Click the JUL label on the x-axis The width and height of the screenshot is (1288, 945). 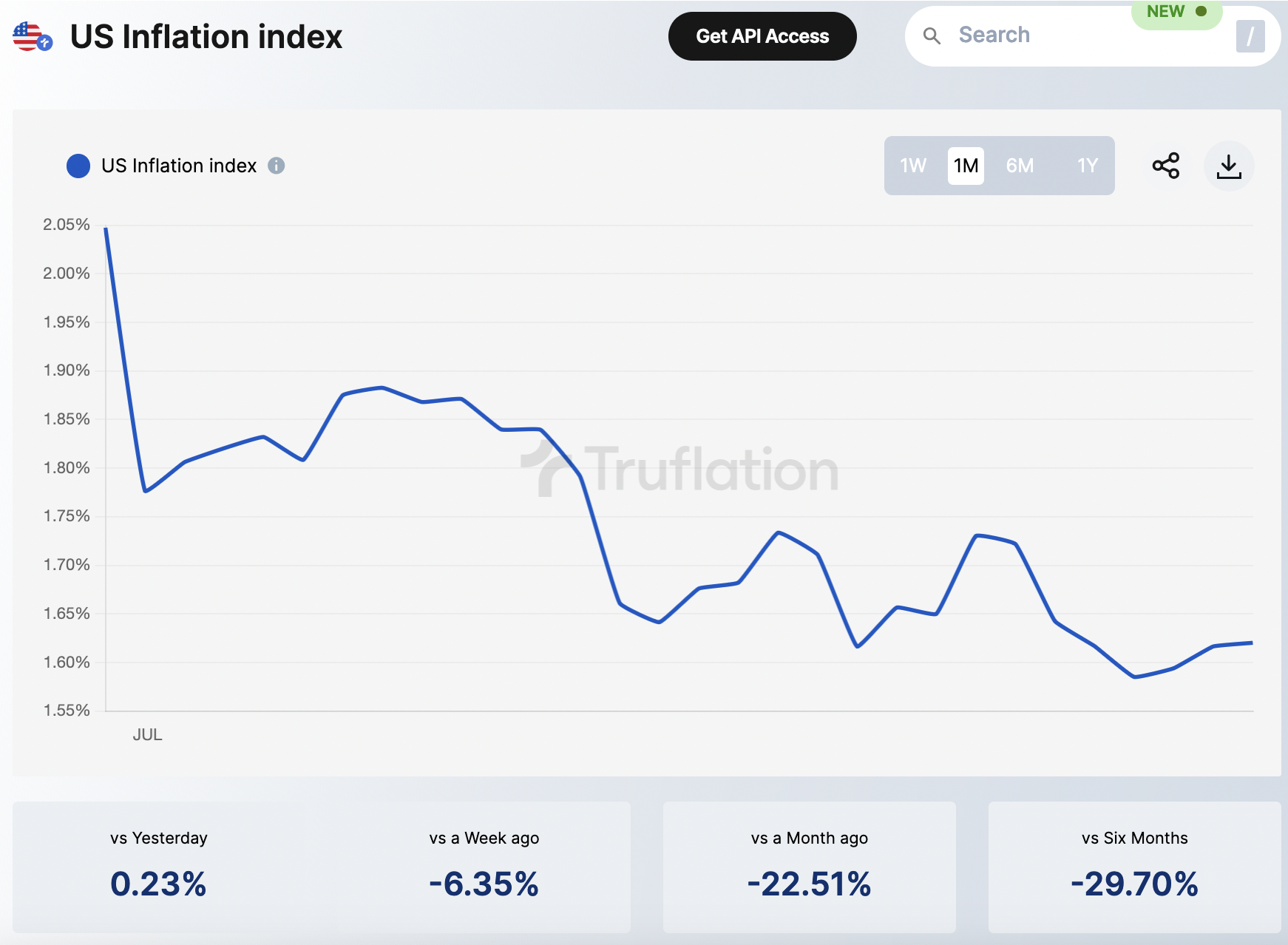click(147, 735)
